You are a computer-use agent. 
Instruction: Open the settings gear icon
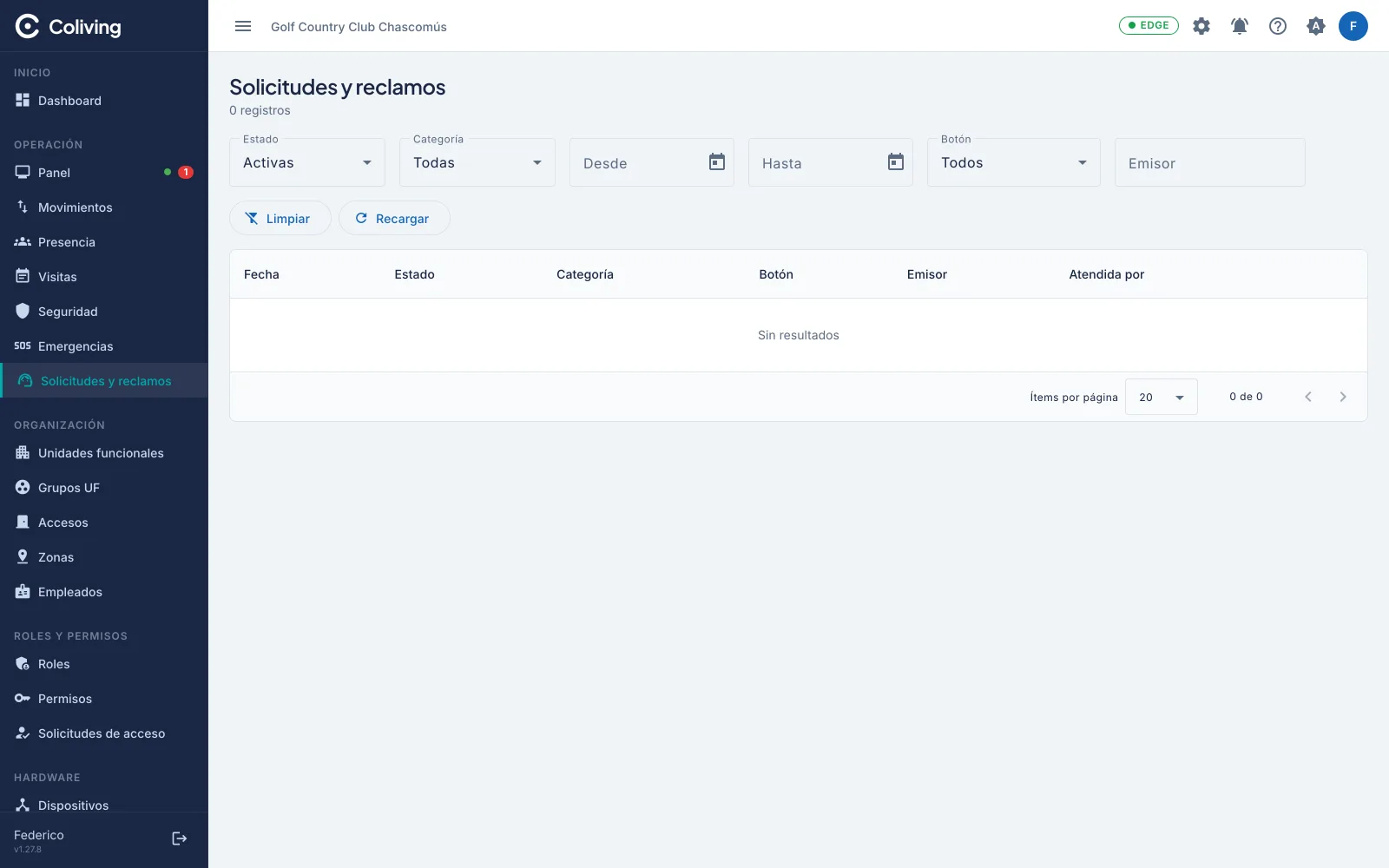tap(1201, 26)
